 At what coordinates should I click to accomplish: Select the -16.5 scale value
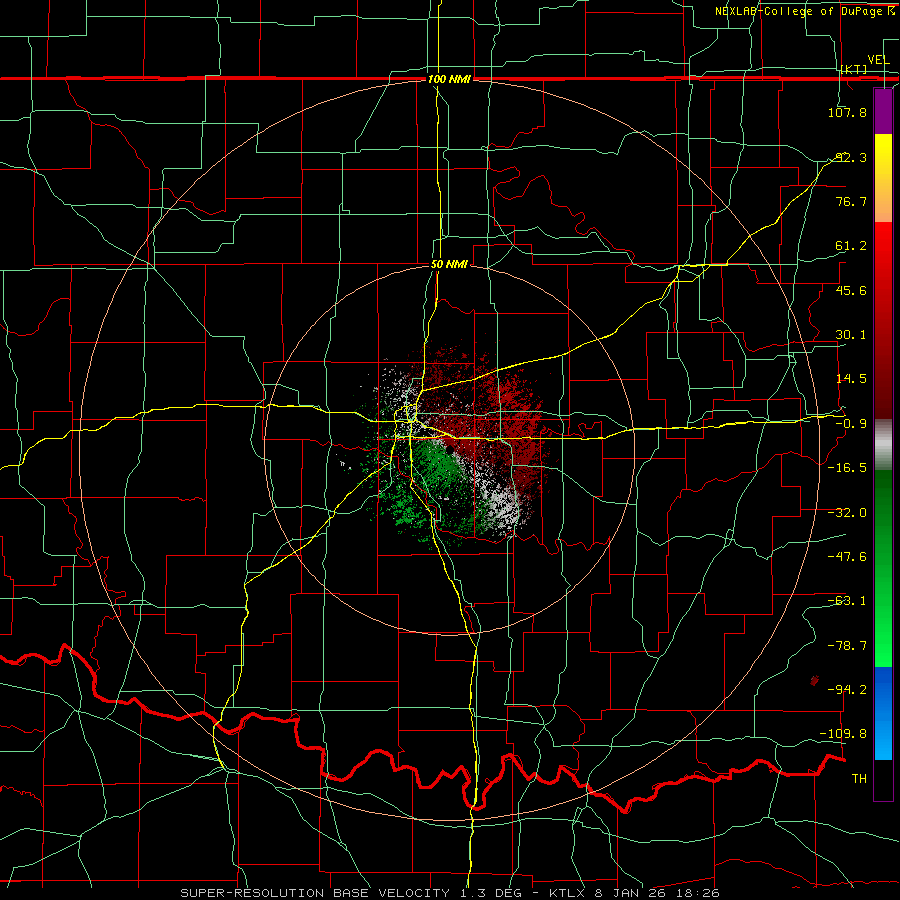click(847, 468)
